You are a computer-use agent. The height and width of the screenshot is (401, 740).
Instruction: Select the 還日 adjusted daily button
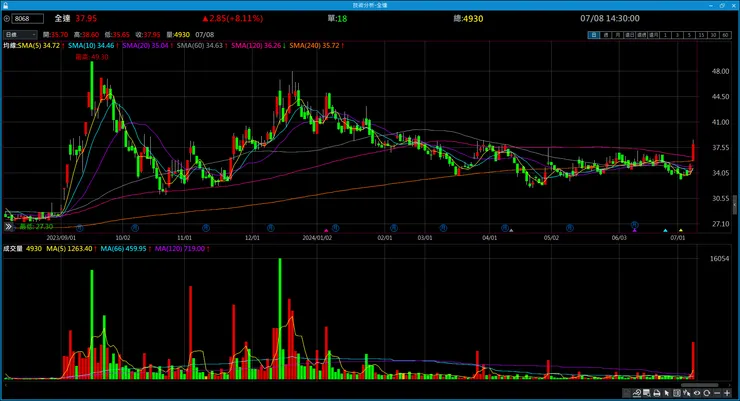630,35
